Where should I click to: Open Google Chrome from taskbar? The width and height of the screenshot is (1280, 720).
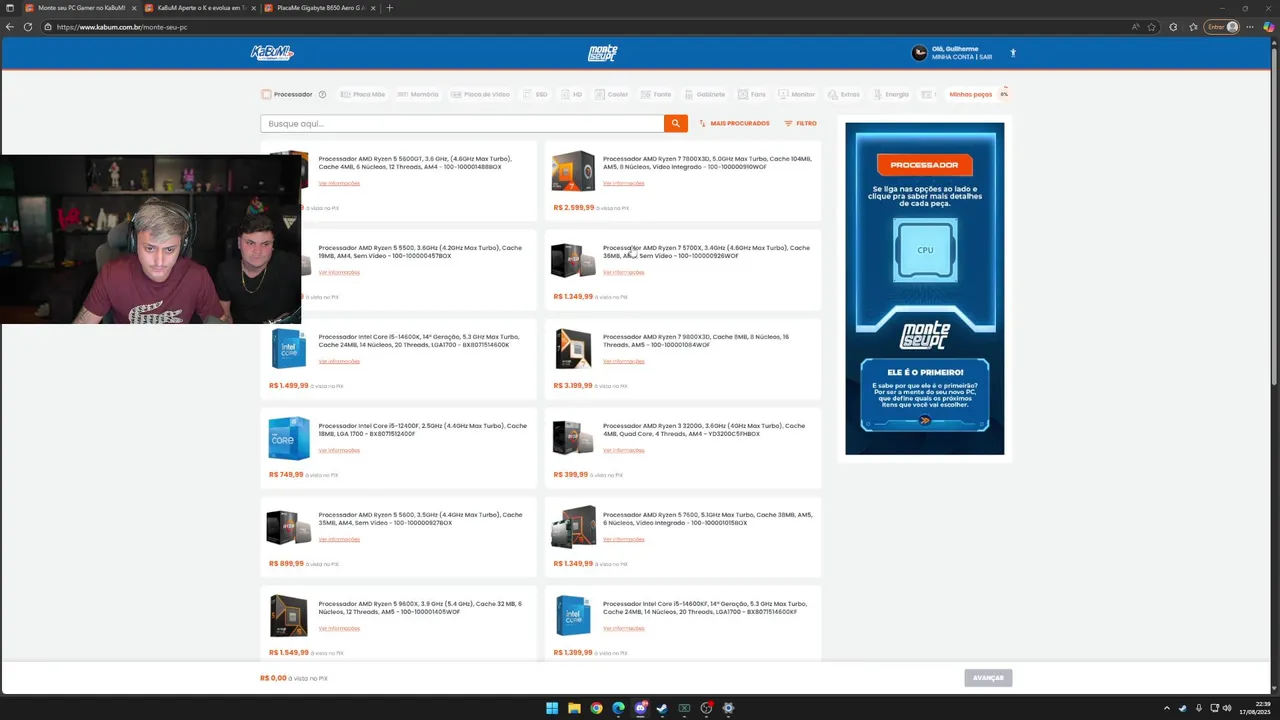[596, 708]
